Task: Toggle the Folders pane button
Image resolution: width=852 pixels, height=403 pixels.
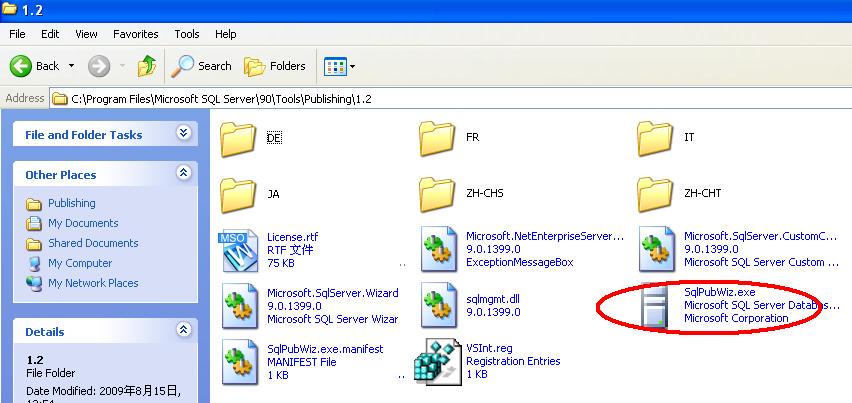Action: tap(275, 66)
